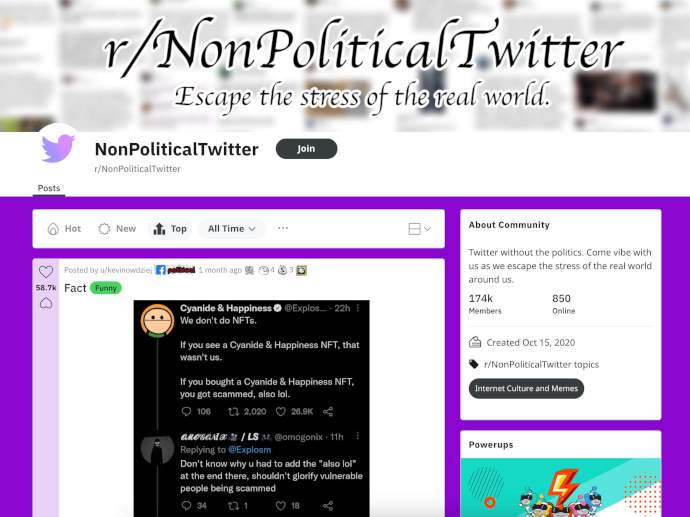Select the New sort icon
Image resolution: width=690 pixels, height=517 pixels.
(104, 229)
